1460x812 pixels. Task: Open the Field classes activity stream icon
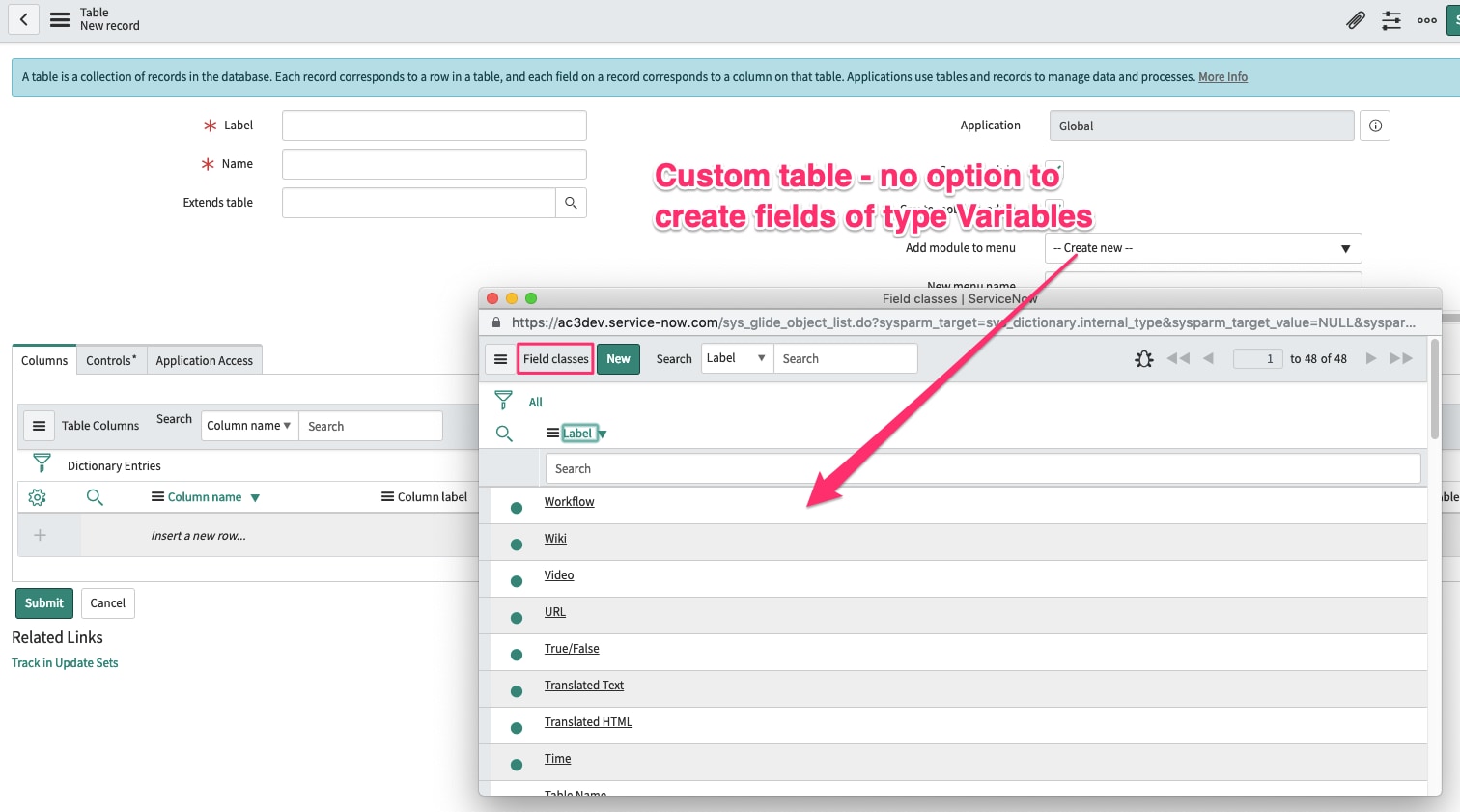click(x=1143, y=358)
